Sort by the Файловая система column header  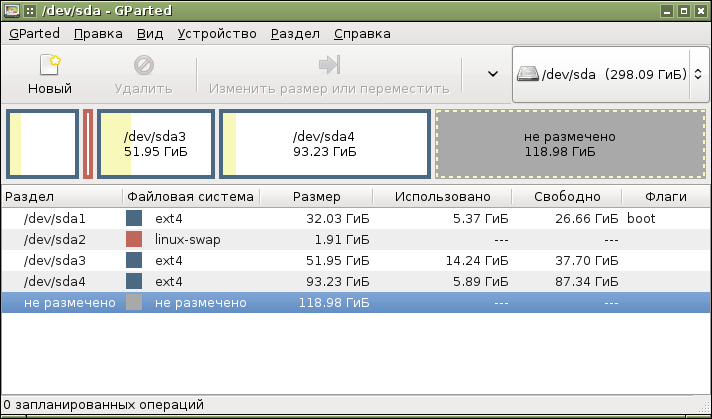click(x=191, y=197)
